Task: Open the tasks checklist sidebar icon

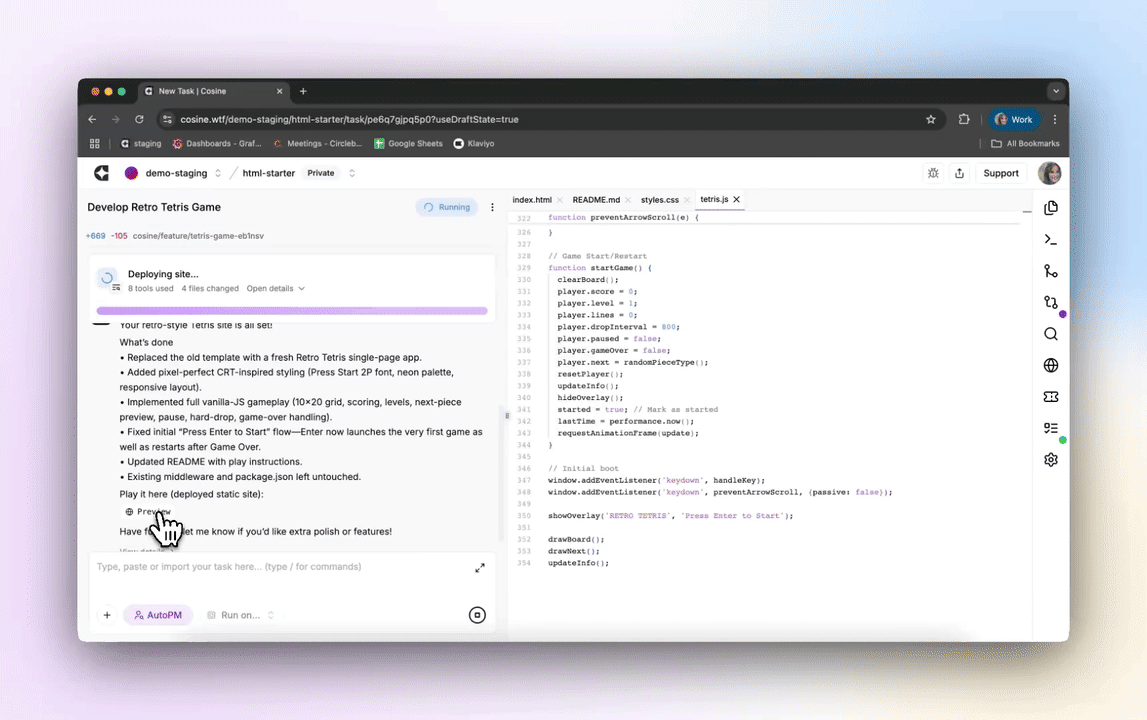Action: point(1050,428)
